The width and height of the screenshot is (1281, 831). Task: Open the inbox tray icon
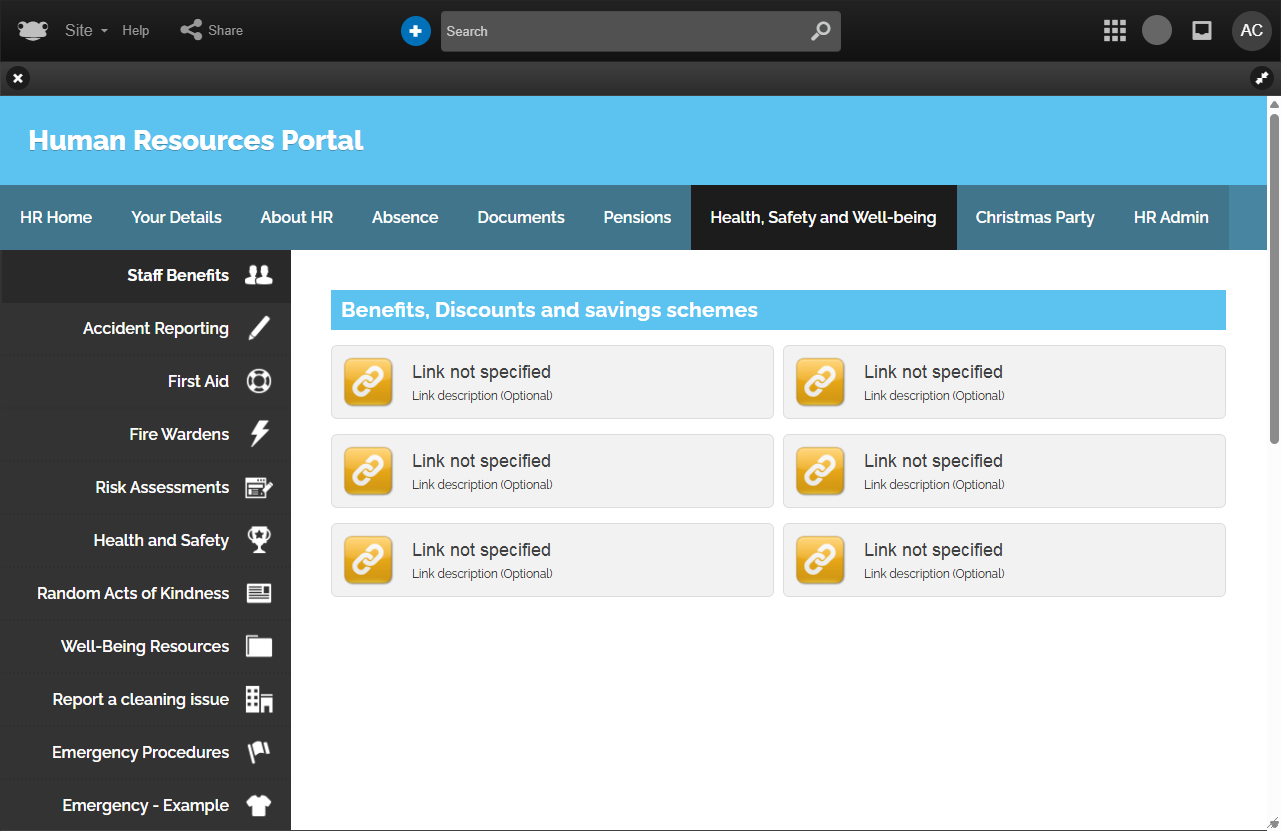coord(1202,31)
